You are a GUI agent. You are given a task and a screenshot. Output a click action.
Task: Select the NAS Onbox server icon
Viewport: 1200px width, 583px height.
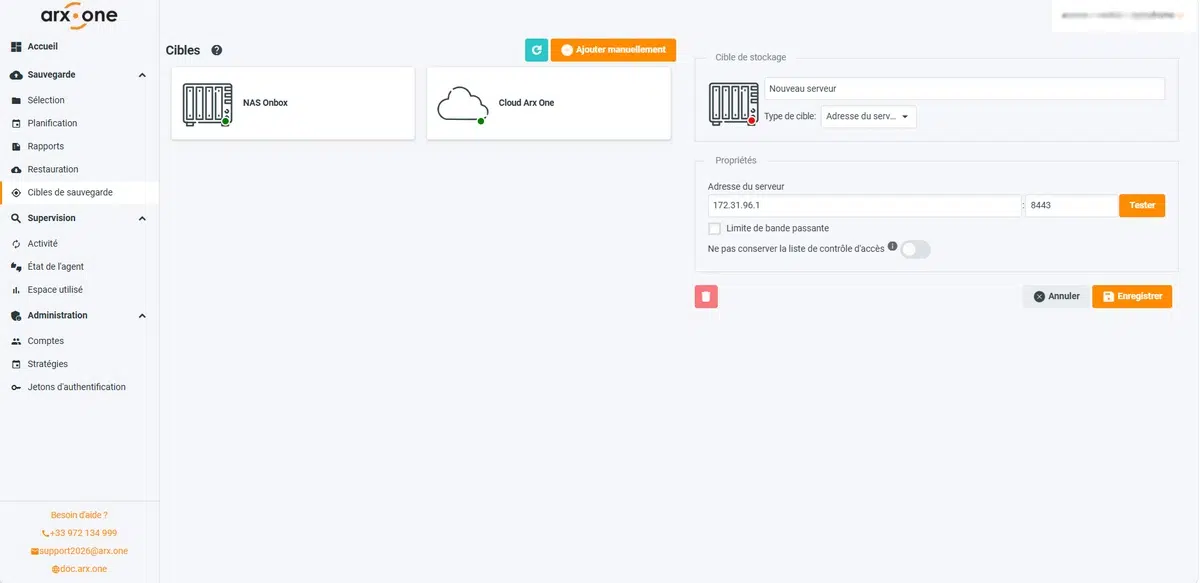[207, 104]
